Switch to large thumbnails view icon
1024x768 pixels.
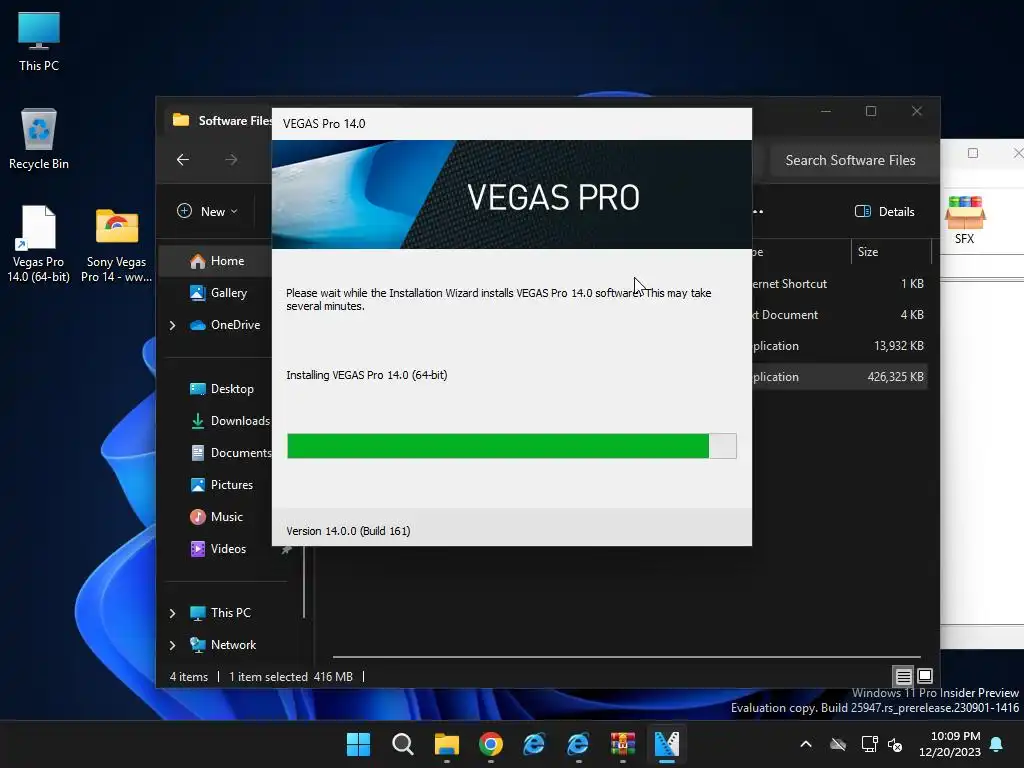pos(925,677)
